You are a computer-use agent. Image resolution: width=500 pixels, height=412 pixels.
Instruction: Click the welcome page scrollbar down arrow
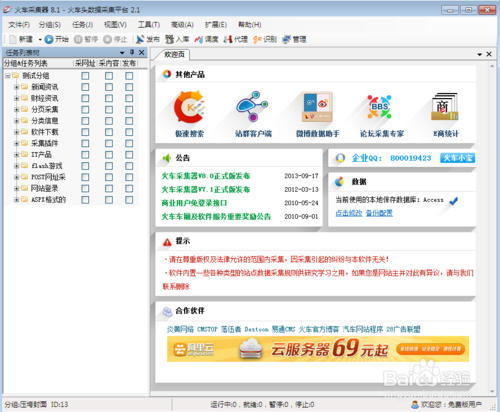point(492,392)
